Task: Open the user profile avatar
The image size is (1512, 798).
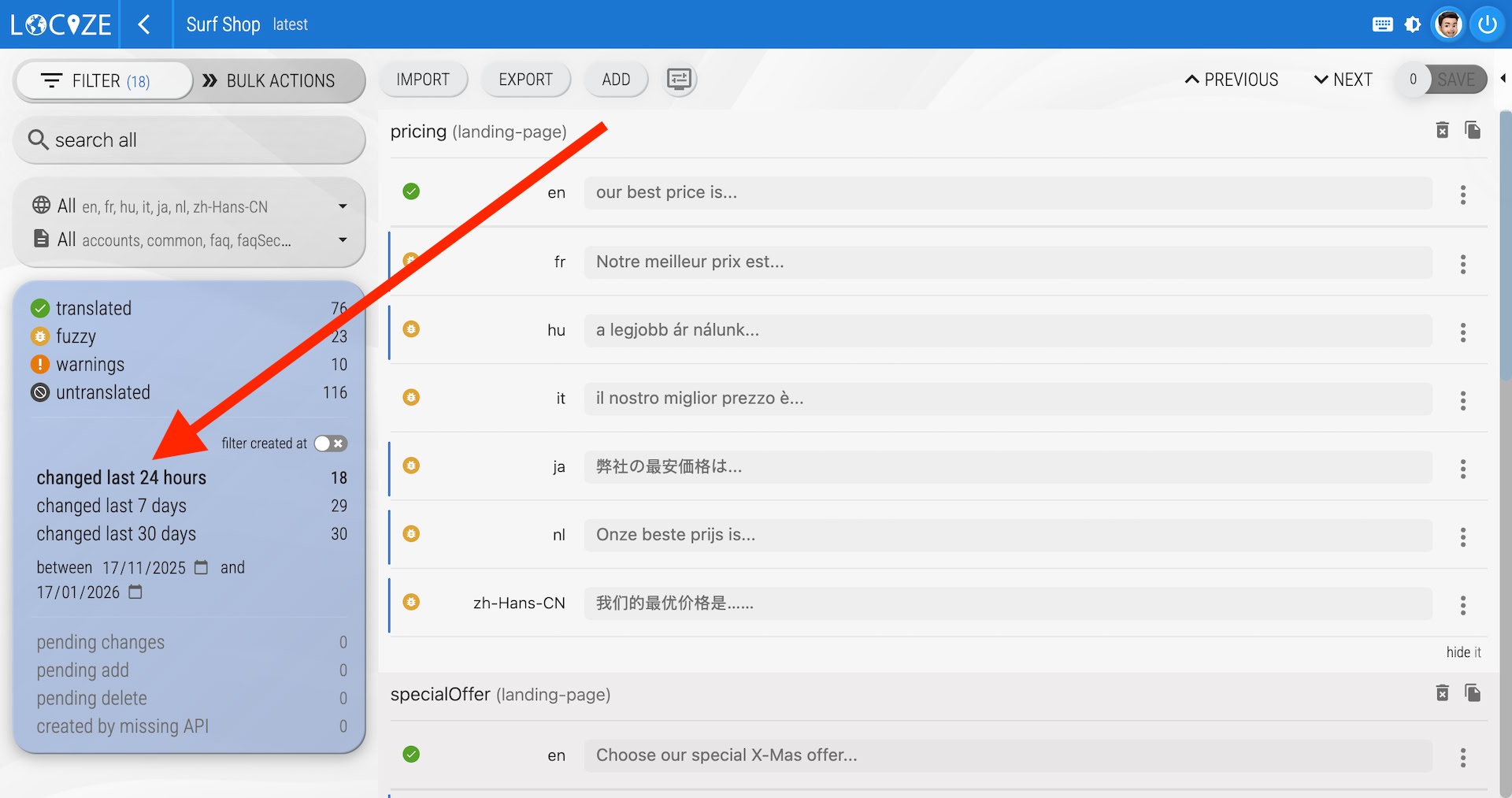Action: pyautogui.click(x=1448, y=24)
